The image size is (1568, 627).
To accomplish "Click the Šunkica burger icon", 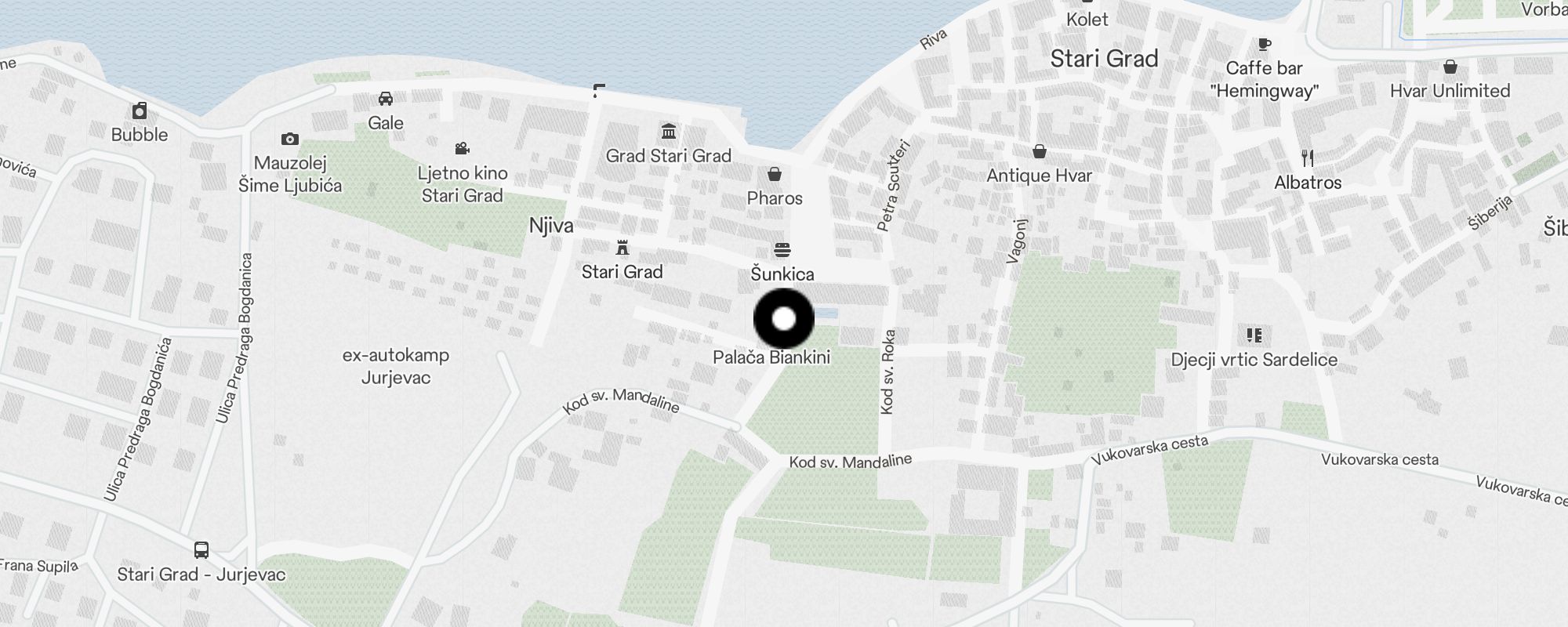I will tap(782, 250).
